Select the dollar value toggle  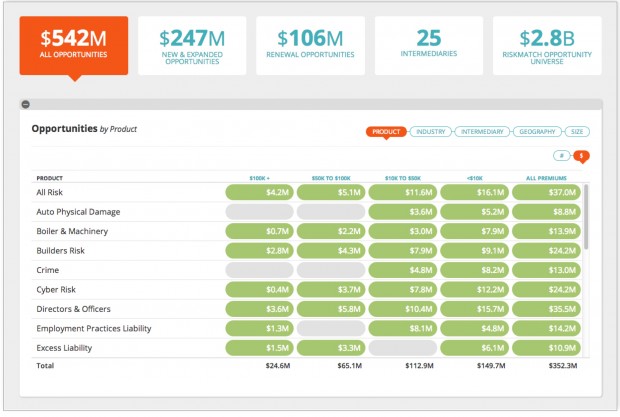(580, 156)
